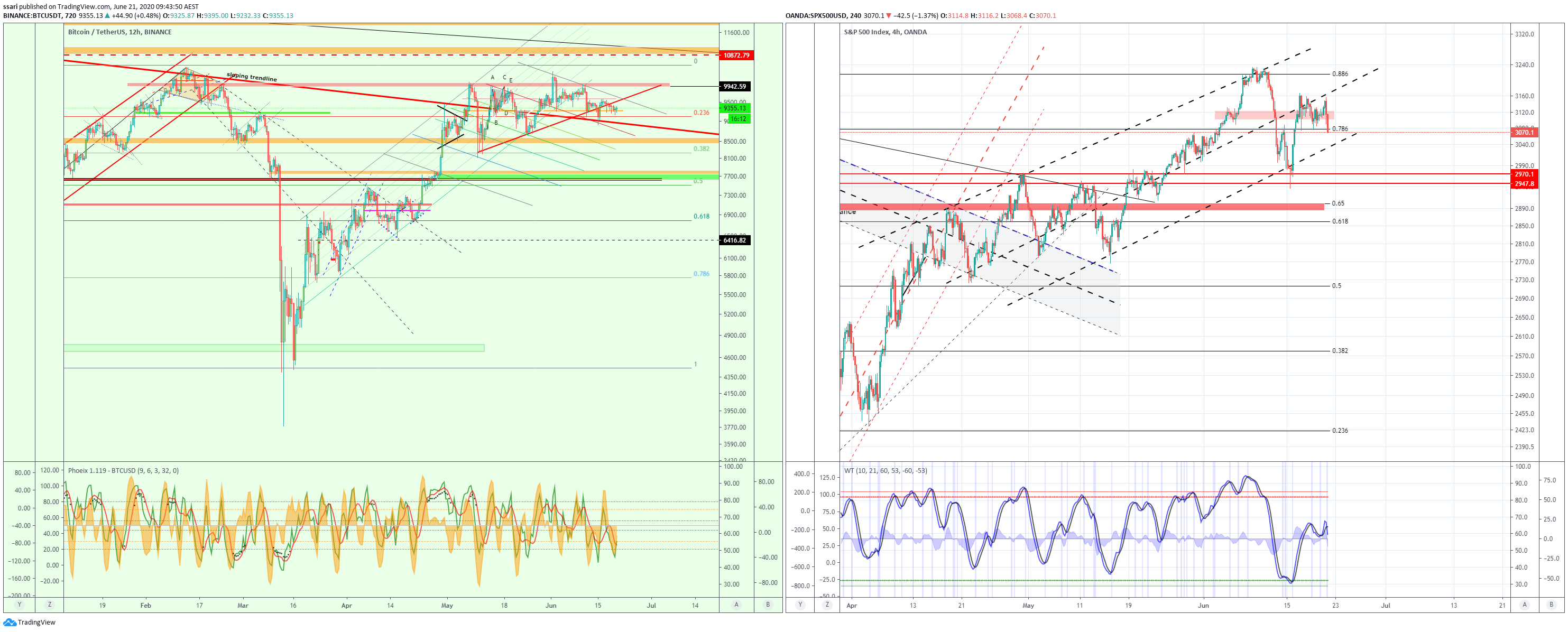
Task: Click the Y button under the S&P 500 chart
Action: click(x=800, y=605)
